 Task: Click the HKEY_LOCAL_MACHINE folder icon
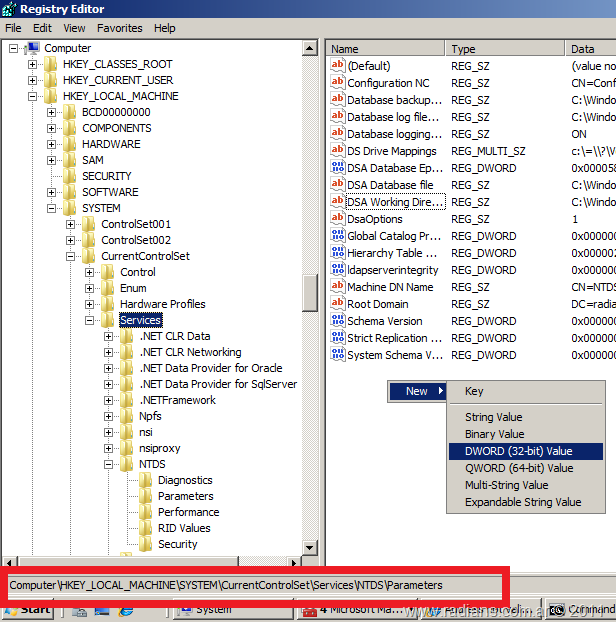pos(51,96)
